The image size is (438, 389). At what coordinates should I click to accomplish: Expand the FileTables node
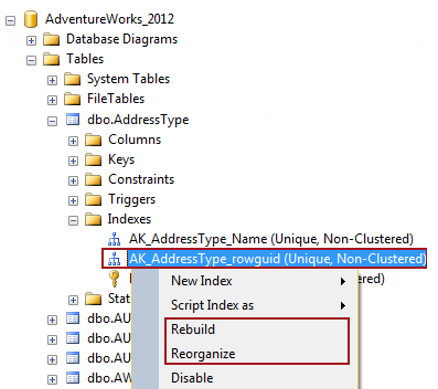point(52,100)
